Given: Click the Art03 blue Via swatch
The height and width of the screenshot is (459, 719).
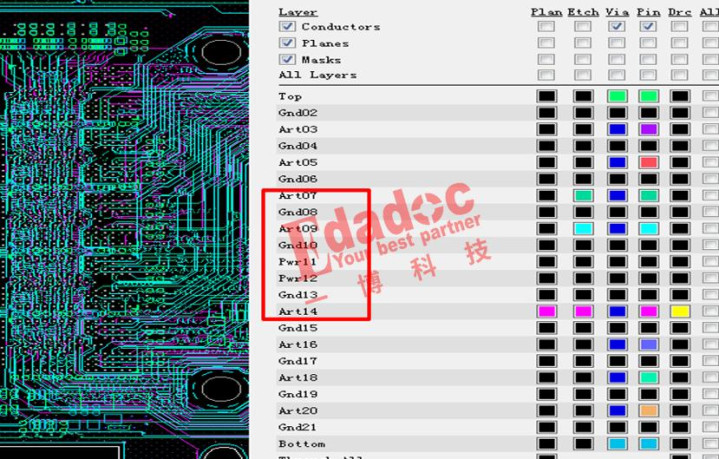Looking at the screenshot, I should [617, 129].
